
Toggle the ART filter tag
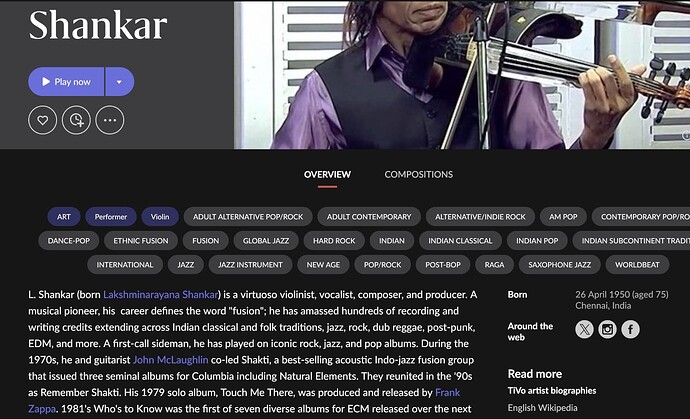[64, 217]
